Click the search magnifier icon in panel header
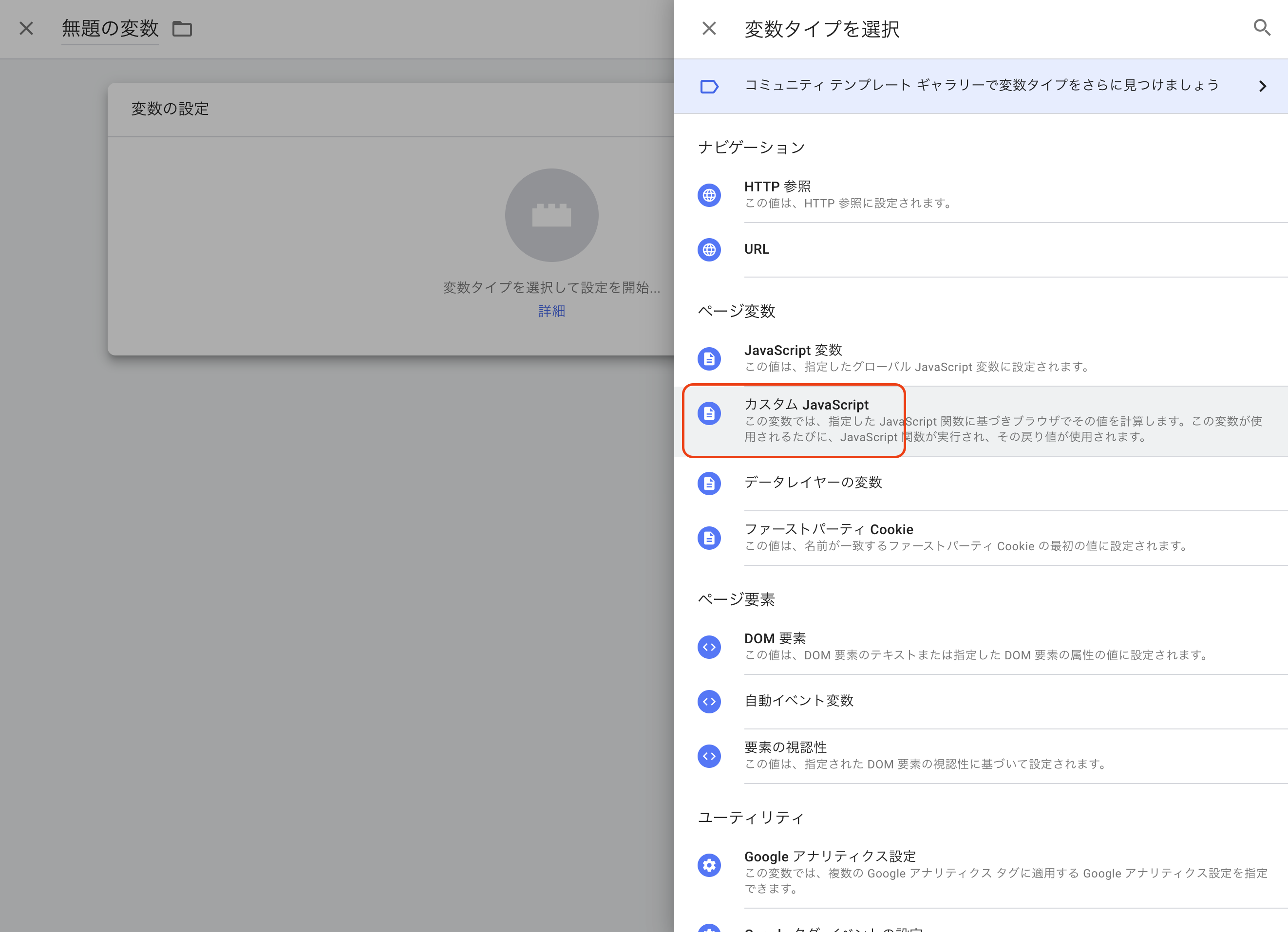The width and height of the screenshot is (1288, 932). tap(1261, 27)
